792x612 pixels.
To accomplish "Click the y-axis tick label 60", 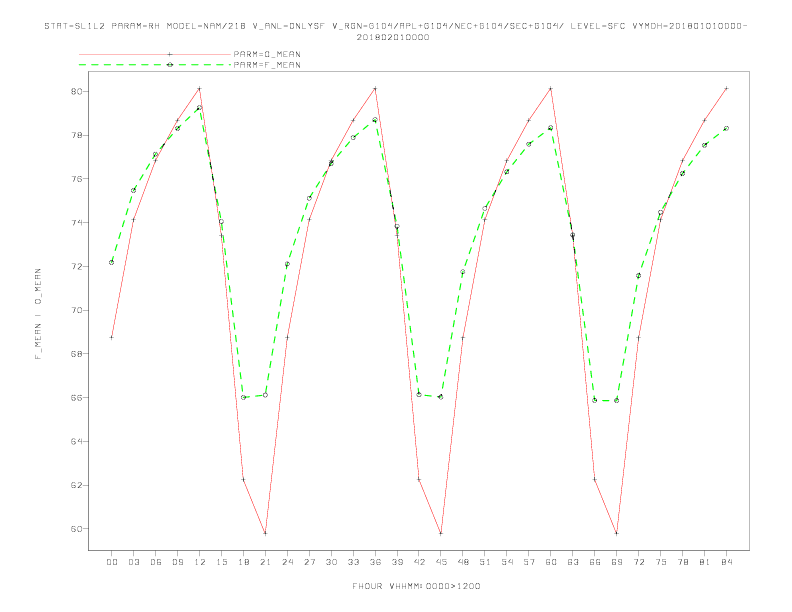I will tap(77, 529).
